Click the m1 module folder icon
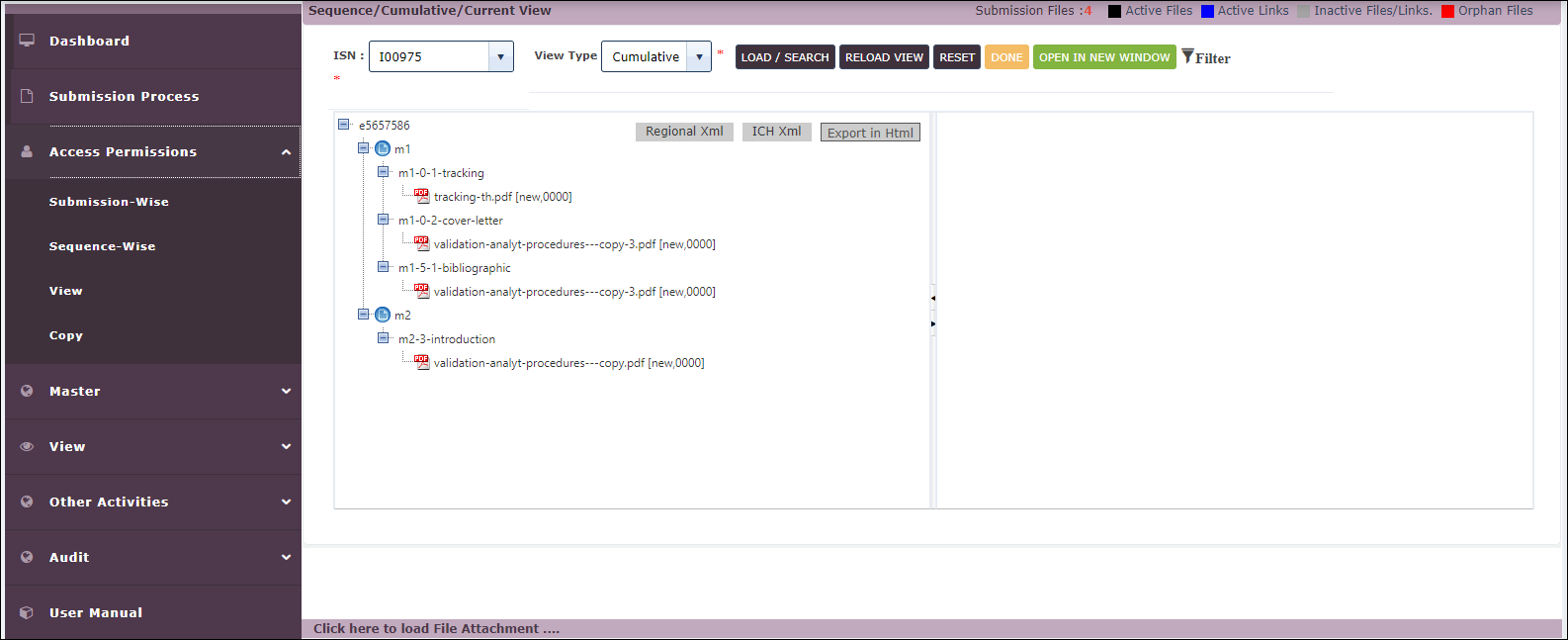The image size is (1568, 640). tap(383, 149)
